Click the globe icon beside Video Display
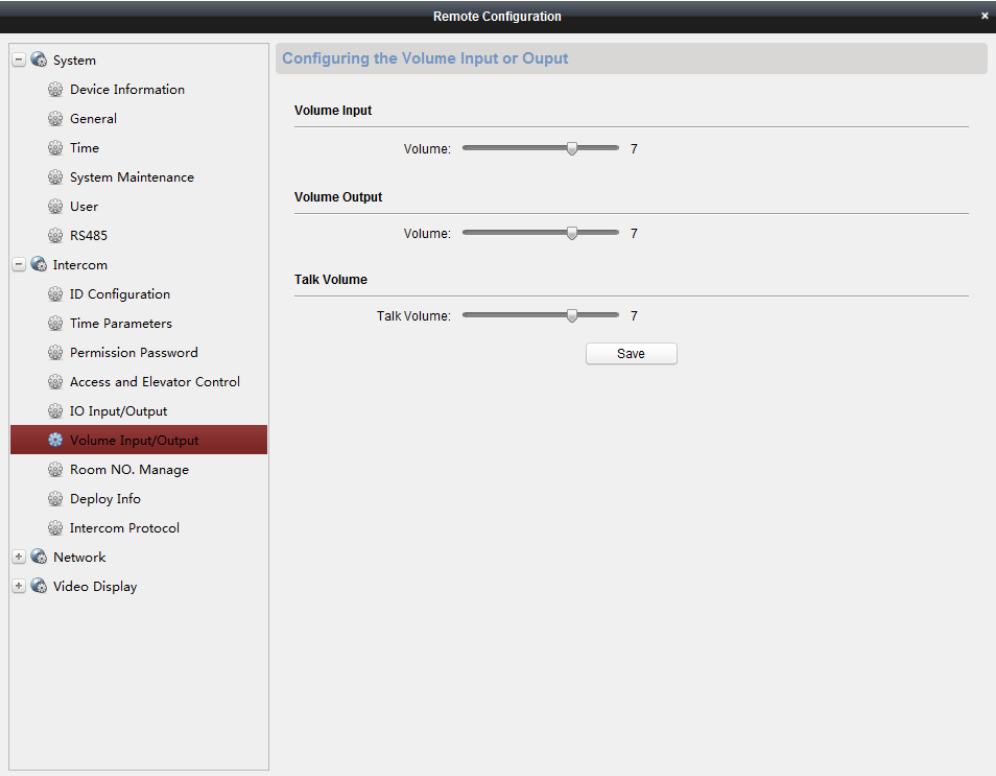 (x=39, y=586)
